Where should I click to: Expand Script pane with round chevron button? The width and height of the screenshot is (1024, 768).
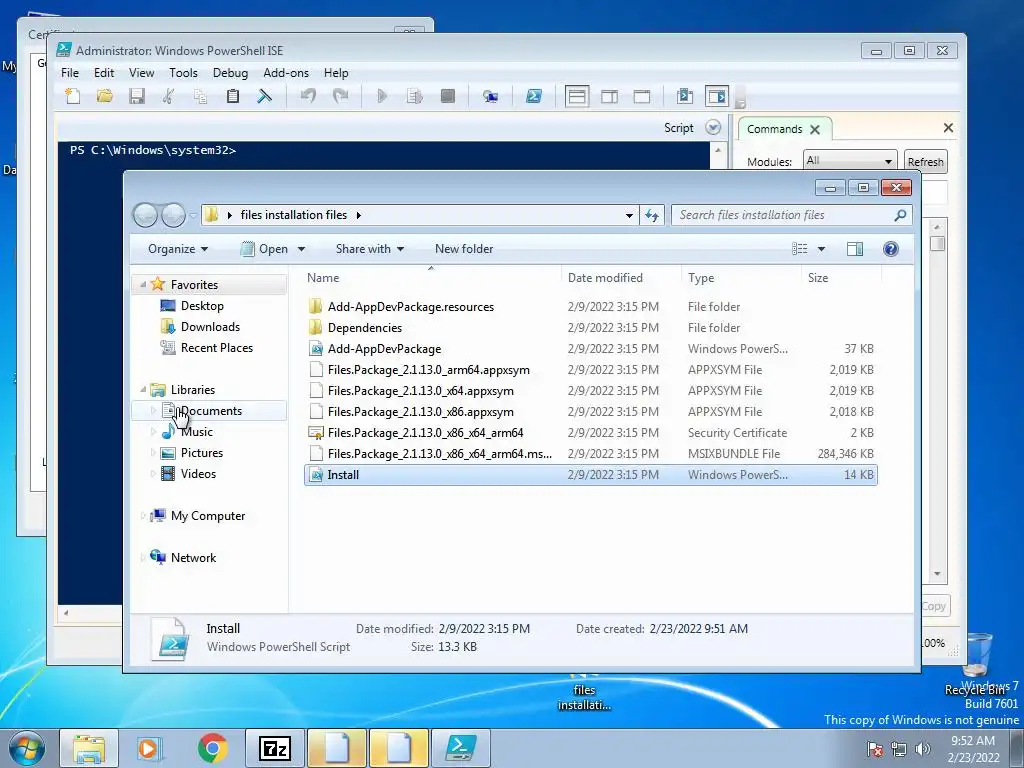click(x=713, y=128)
